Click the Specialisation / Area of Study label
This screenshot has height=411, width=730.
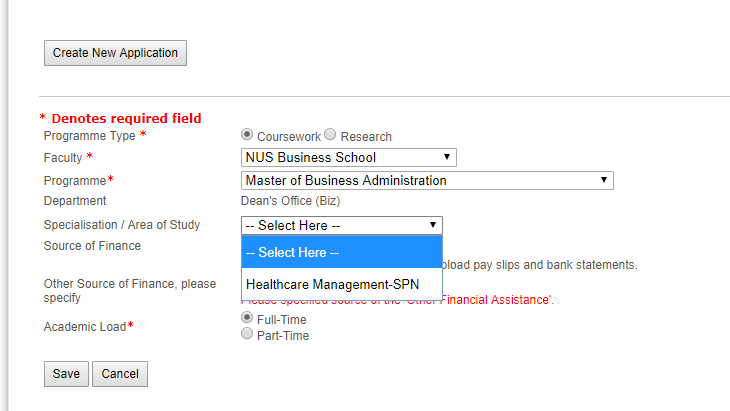[x=122, y=225]
